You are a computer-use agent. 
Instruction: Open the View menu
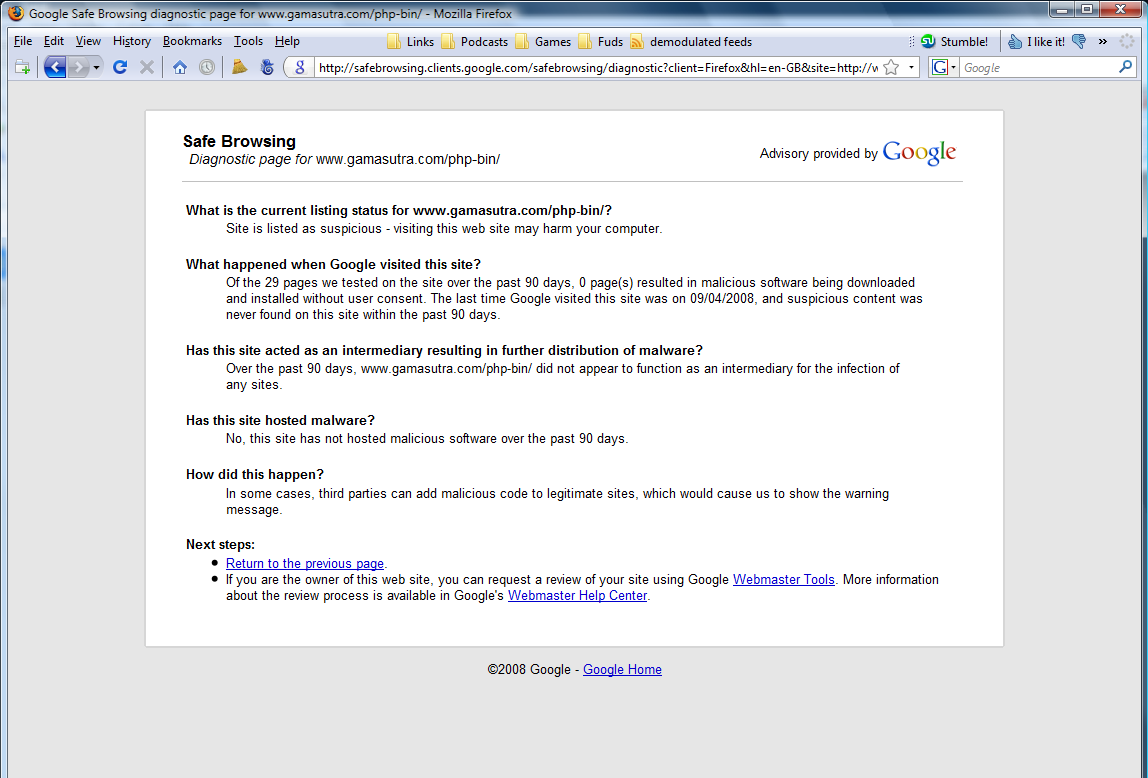coord(88,41)
